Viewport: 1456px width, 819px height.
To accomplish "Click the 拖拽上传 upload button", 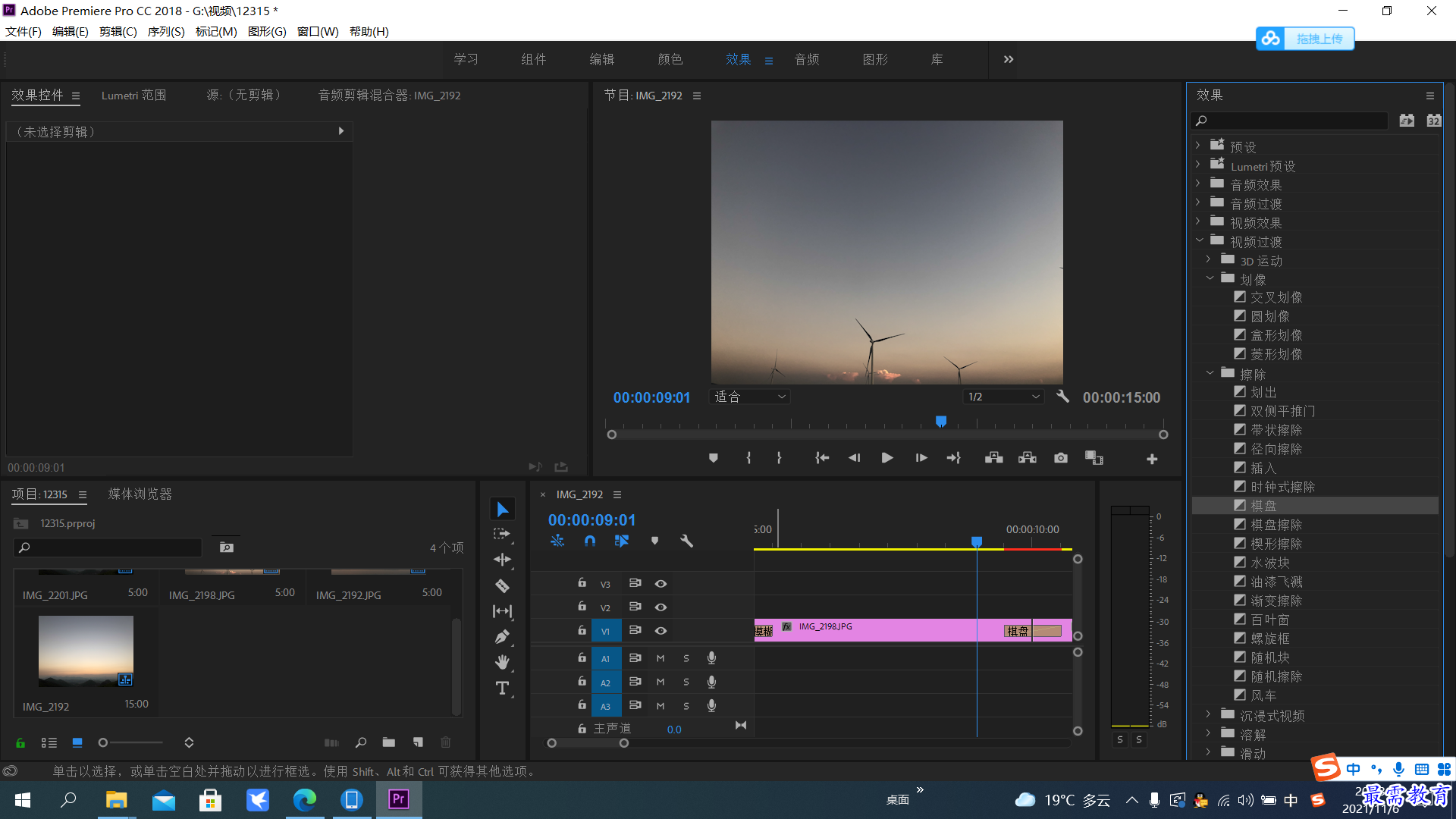I will click(1305, 39).
